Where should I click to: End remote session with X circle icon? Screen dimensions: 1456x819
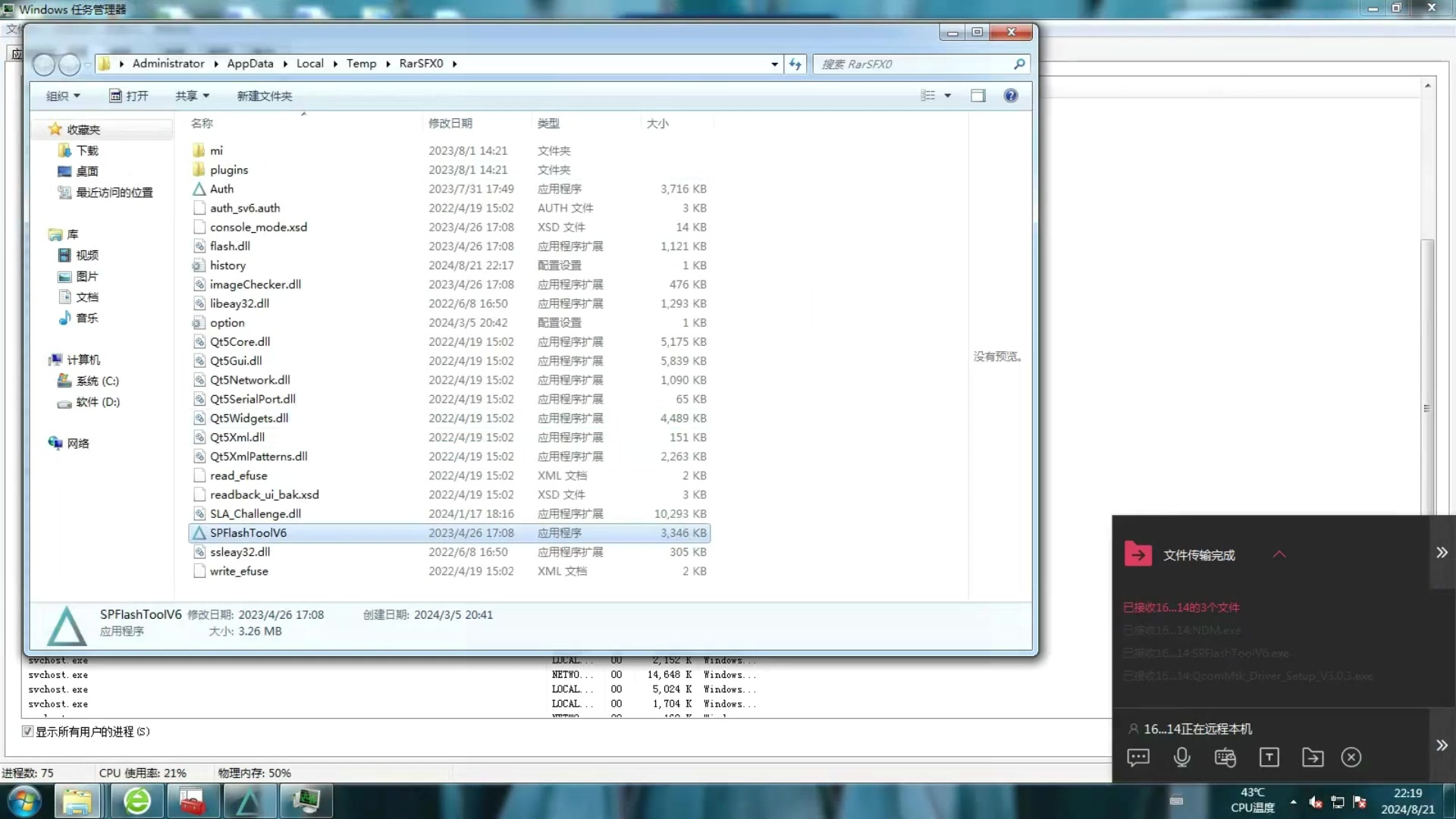click(1351, 757)
